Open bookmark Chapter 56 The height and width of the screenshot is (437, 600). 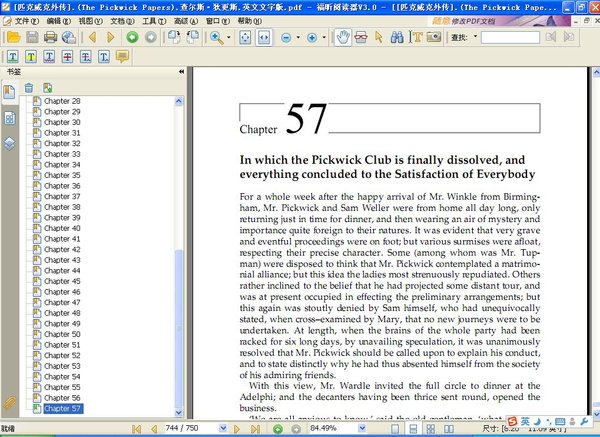coord(62,398)
